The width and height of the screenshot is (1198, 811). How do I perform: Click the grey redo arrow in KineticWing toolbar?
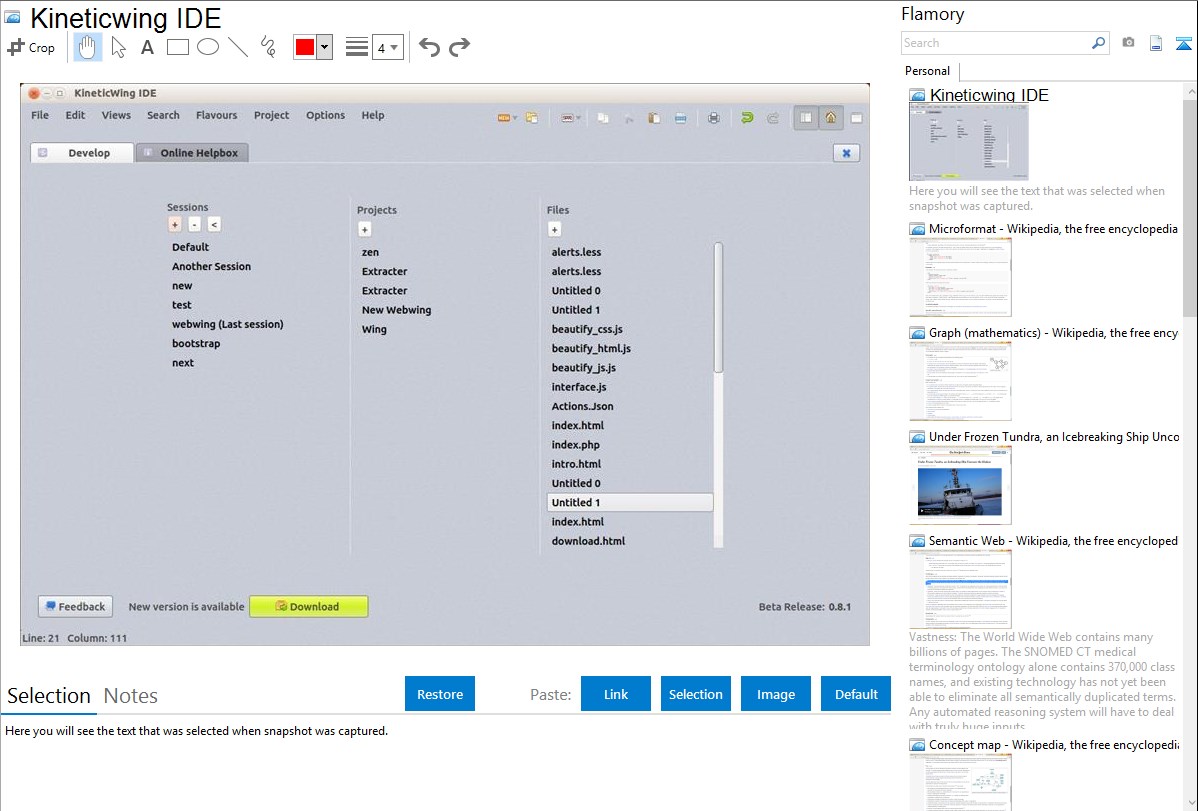pyautogui.click(x=773, y=118)
